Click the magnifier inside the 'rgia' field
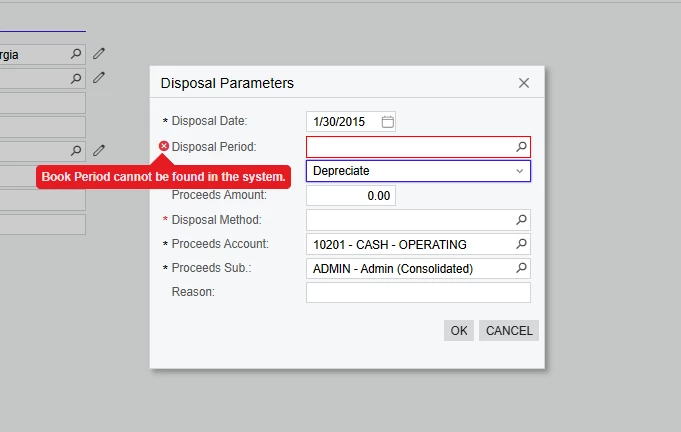The width and height of the screenshot is (681, 432). 76,54
